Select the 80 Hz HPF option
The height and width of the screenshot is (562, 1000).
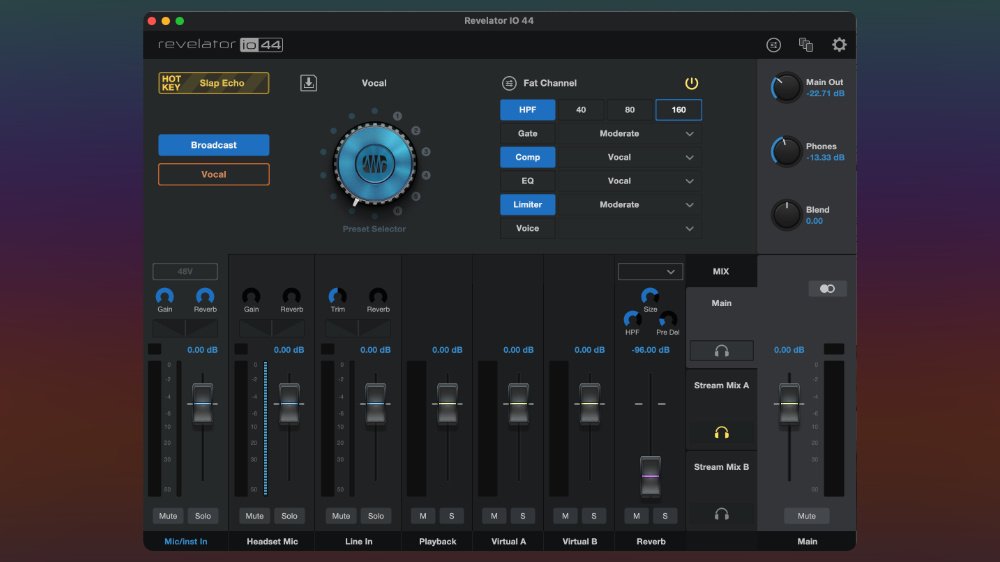tap(629, 110)
